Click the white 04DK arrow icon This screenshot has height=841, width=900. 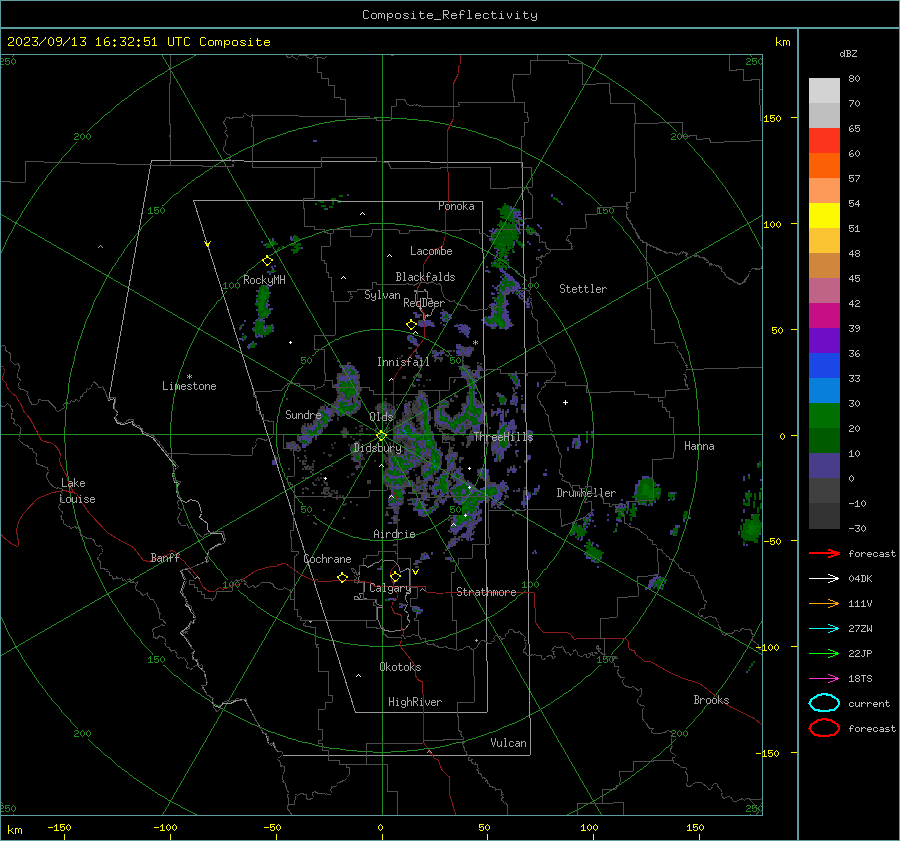(x=824, y=579)
